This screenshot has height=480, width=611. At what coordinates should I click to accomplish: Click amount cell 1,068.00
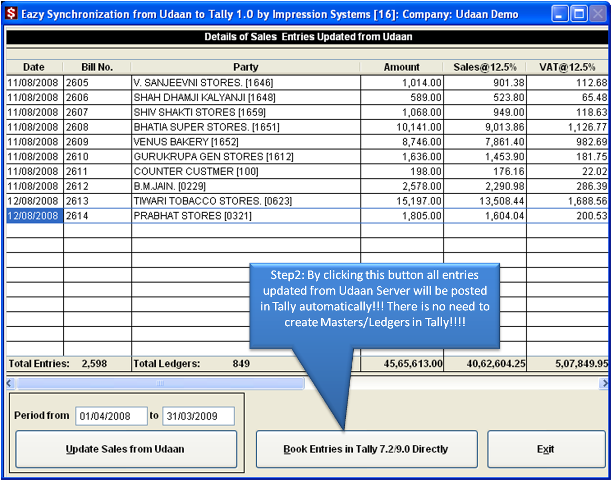(x=402, y=112)
